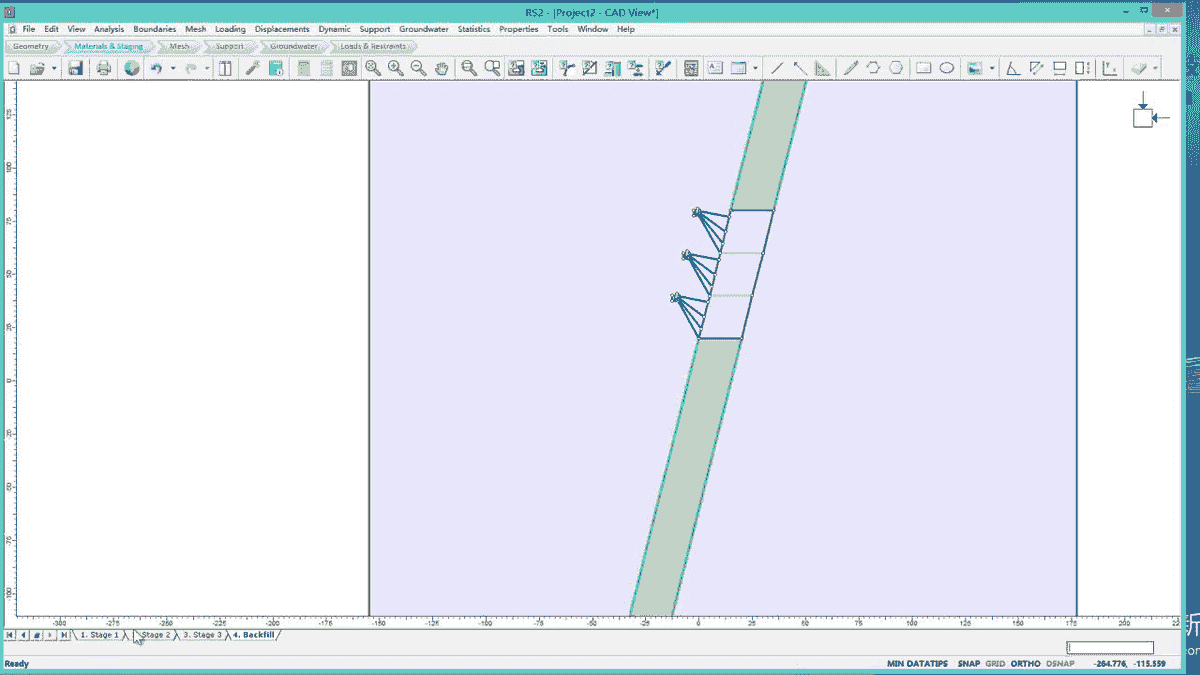Select the line drawing tool
This screenshot has height=675, width=1200.
coord(777,68)
